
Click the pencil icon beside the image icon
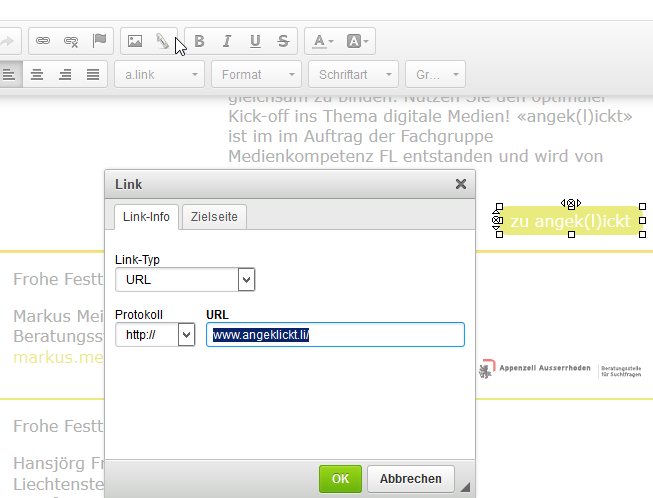(162, 41)
